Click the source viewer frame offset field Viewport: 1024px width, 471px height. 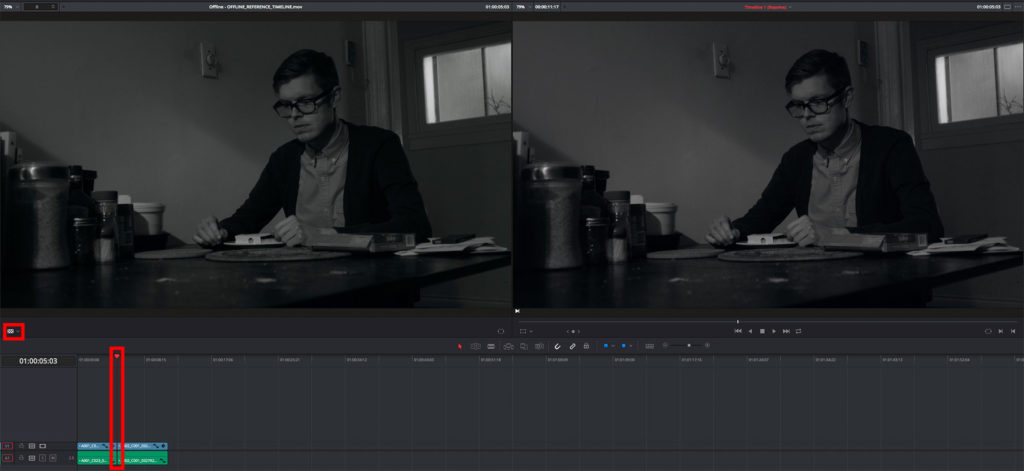pos(42,7)
